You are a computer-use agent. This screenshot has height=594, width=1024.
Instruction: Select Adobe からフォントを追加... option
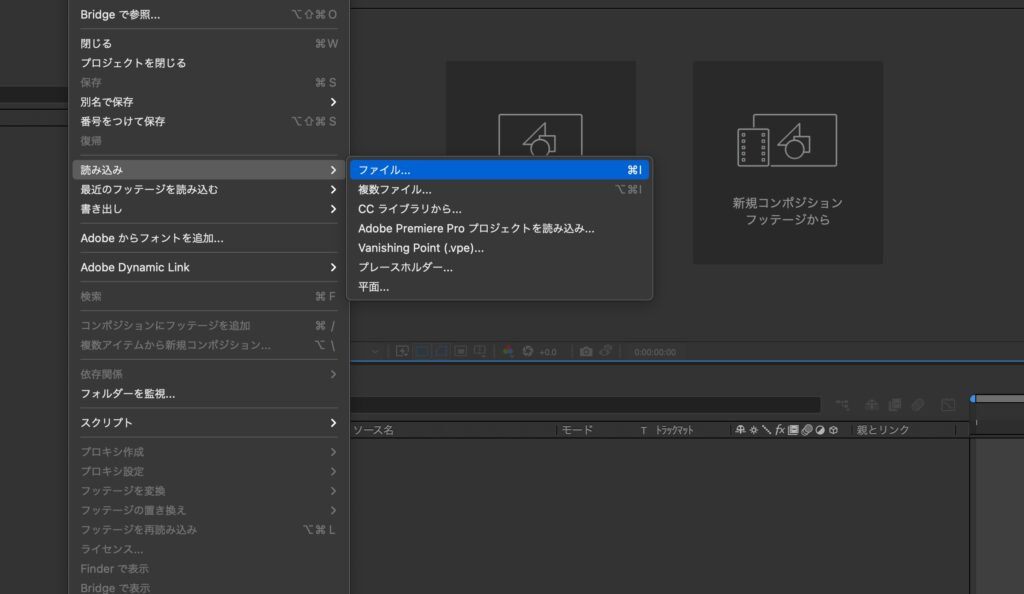click(x=152, y=238)
